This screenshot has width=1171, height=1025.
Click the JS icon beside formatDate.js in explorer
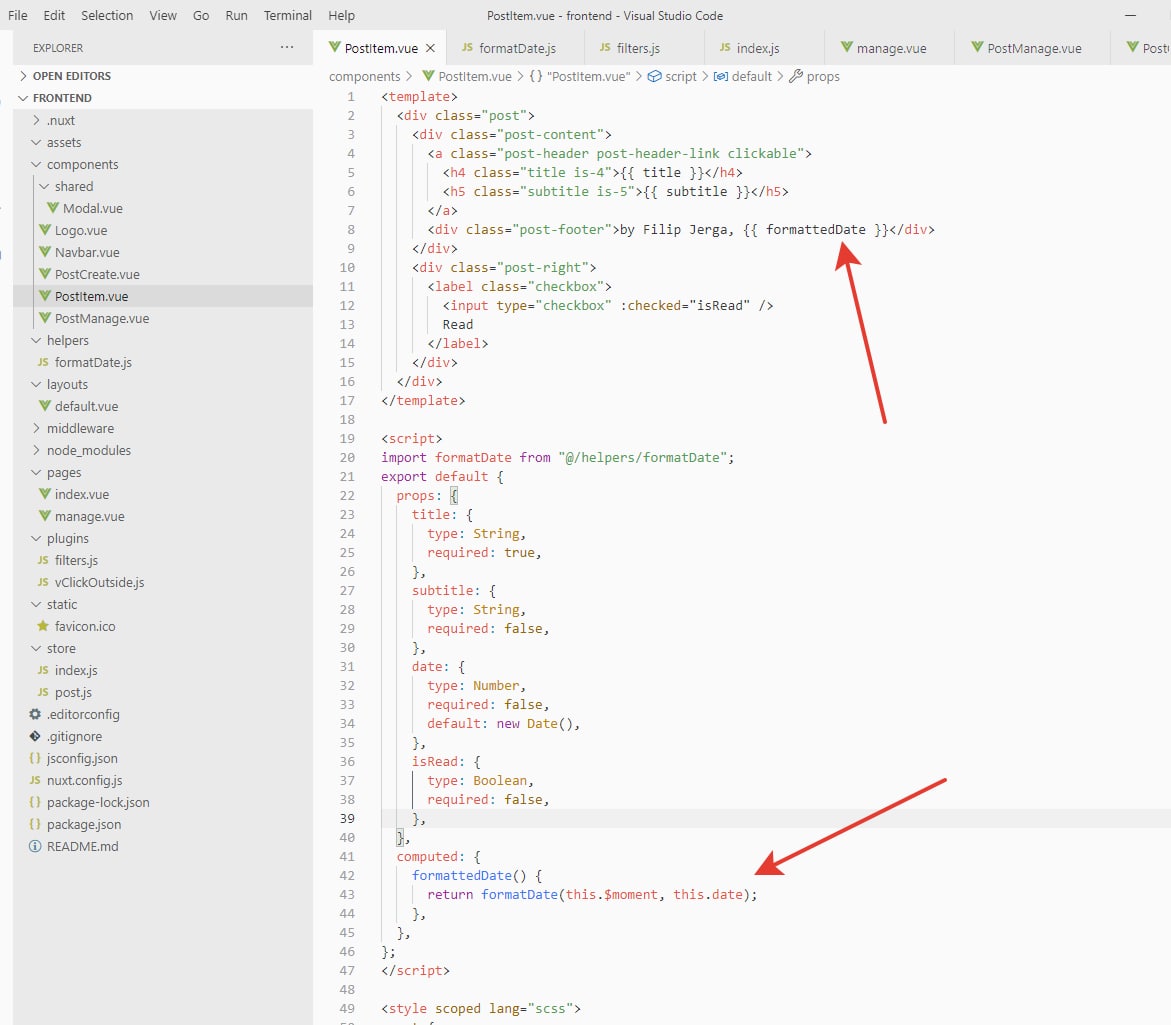click(43, 362)
